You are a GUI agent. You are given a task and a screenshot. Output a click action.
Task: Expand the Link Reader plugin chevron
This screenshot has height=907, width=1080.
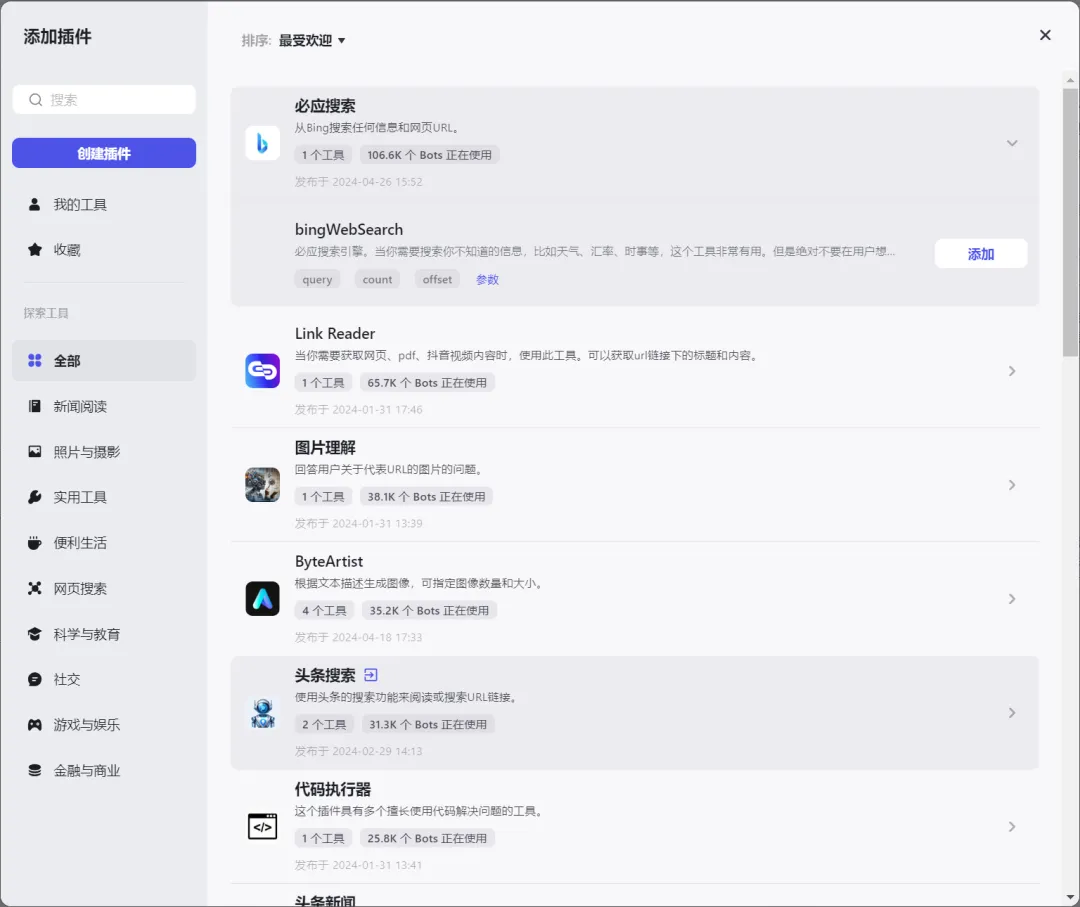click(1012, 371)
